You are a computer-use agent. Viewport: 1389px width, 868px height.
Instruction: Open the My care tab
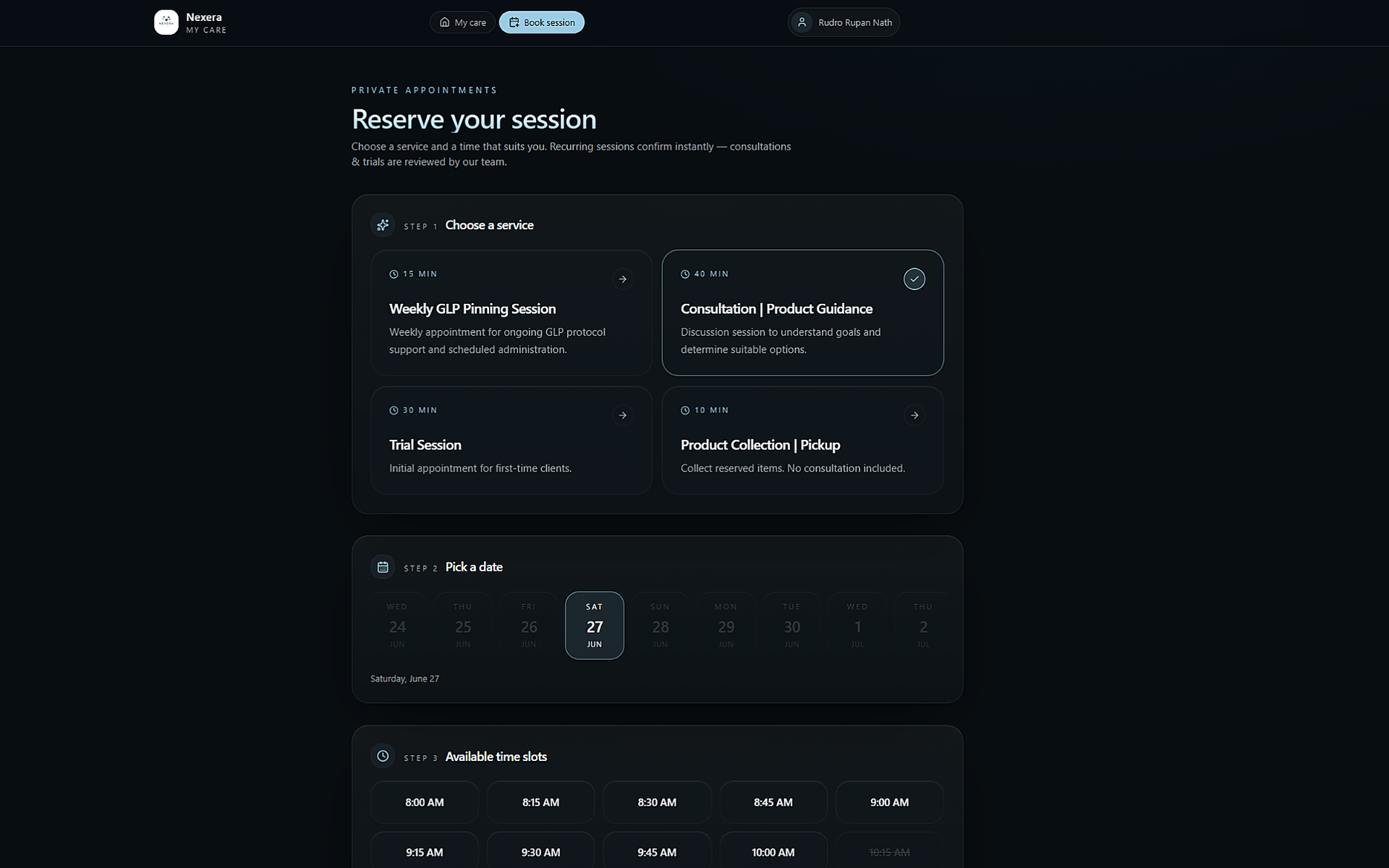pos(462,22)
